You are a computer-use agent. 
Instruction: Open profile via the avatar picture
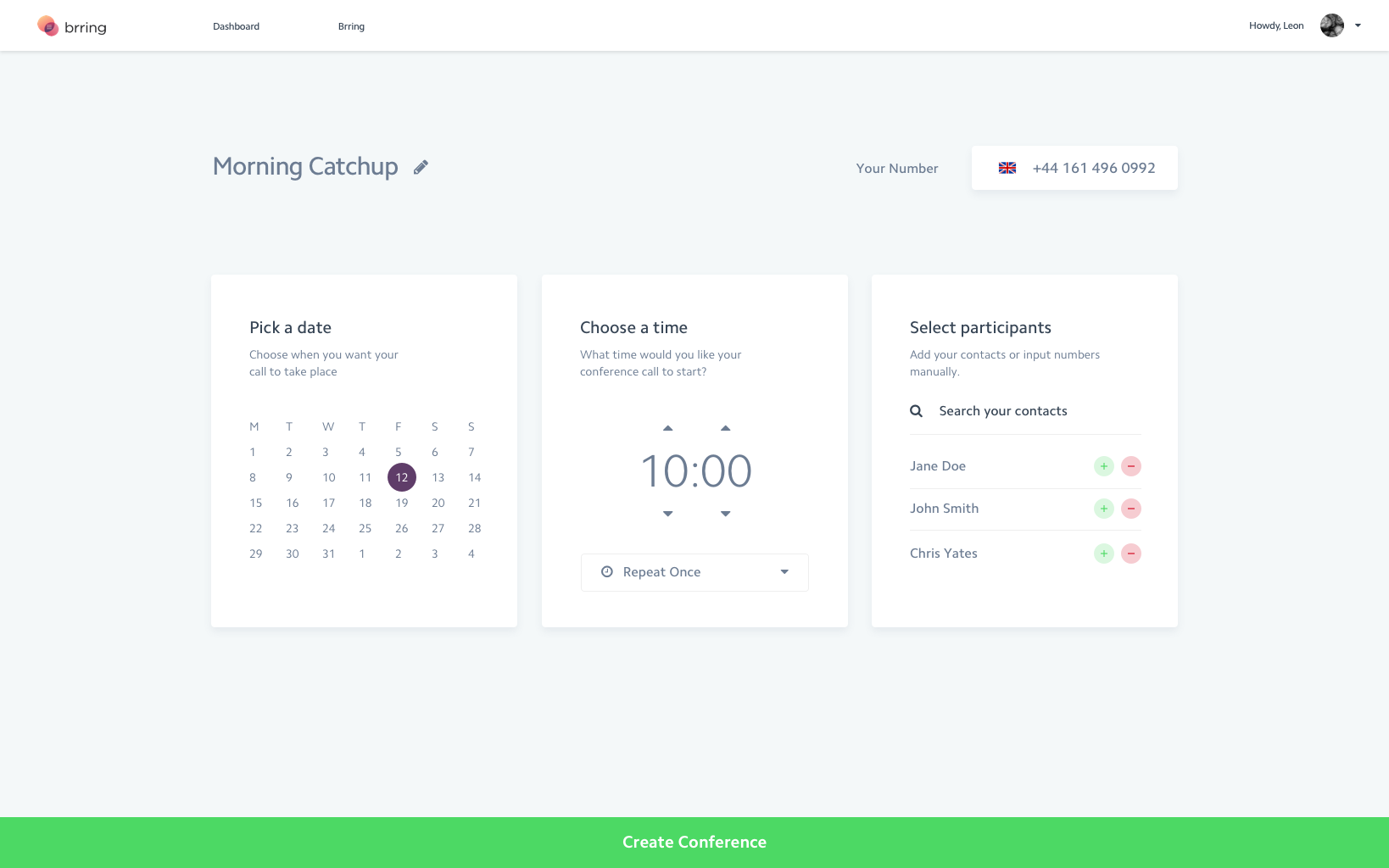pos(1331,25)
